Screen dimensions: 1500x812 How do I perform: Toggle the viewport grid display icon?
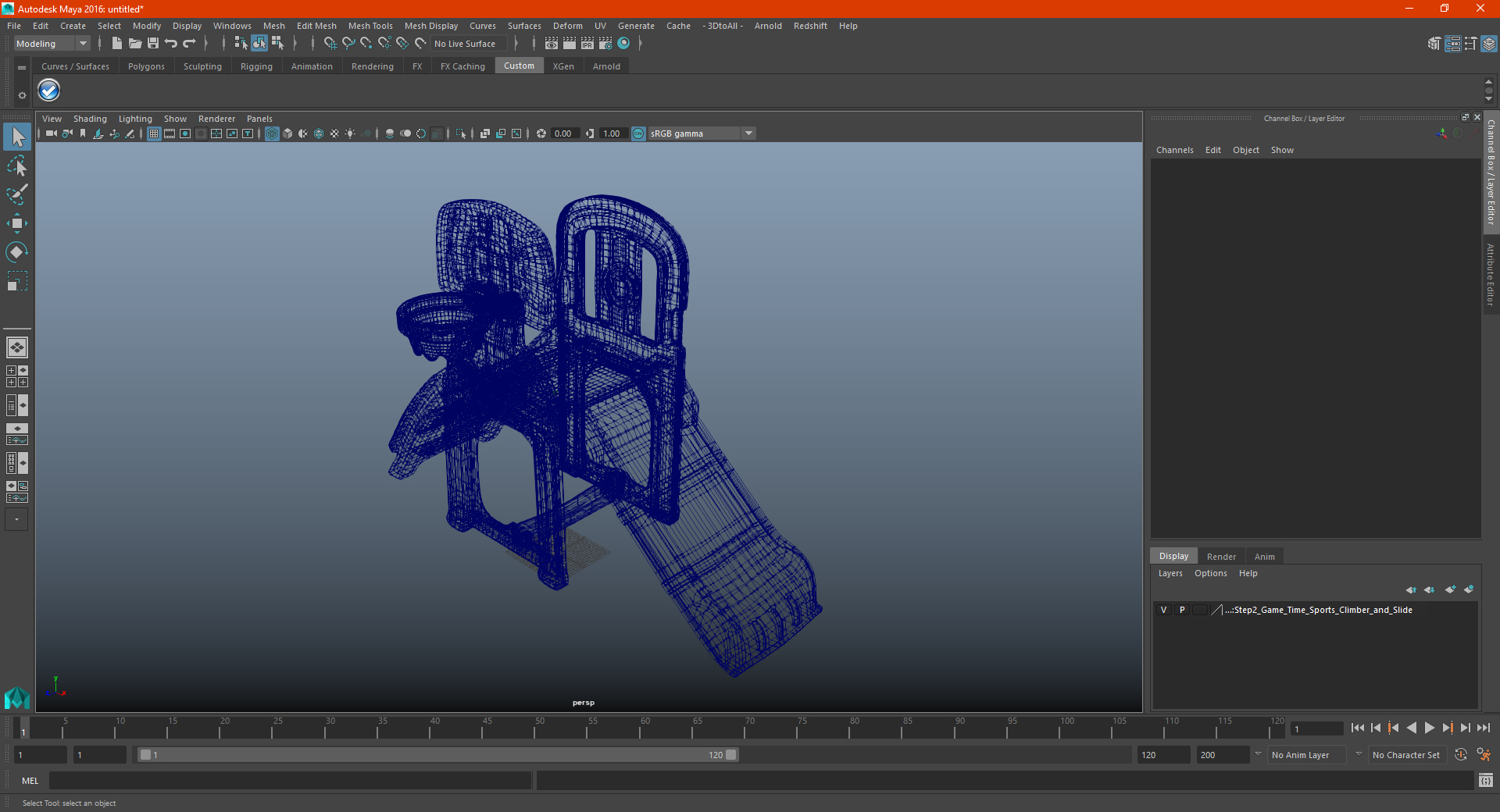[x=154, y=134]
